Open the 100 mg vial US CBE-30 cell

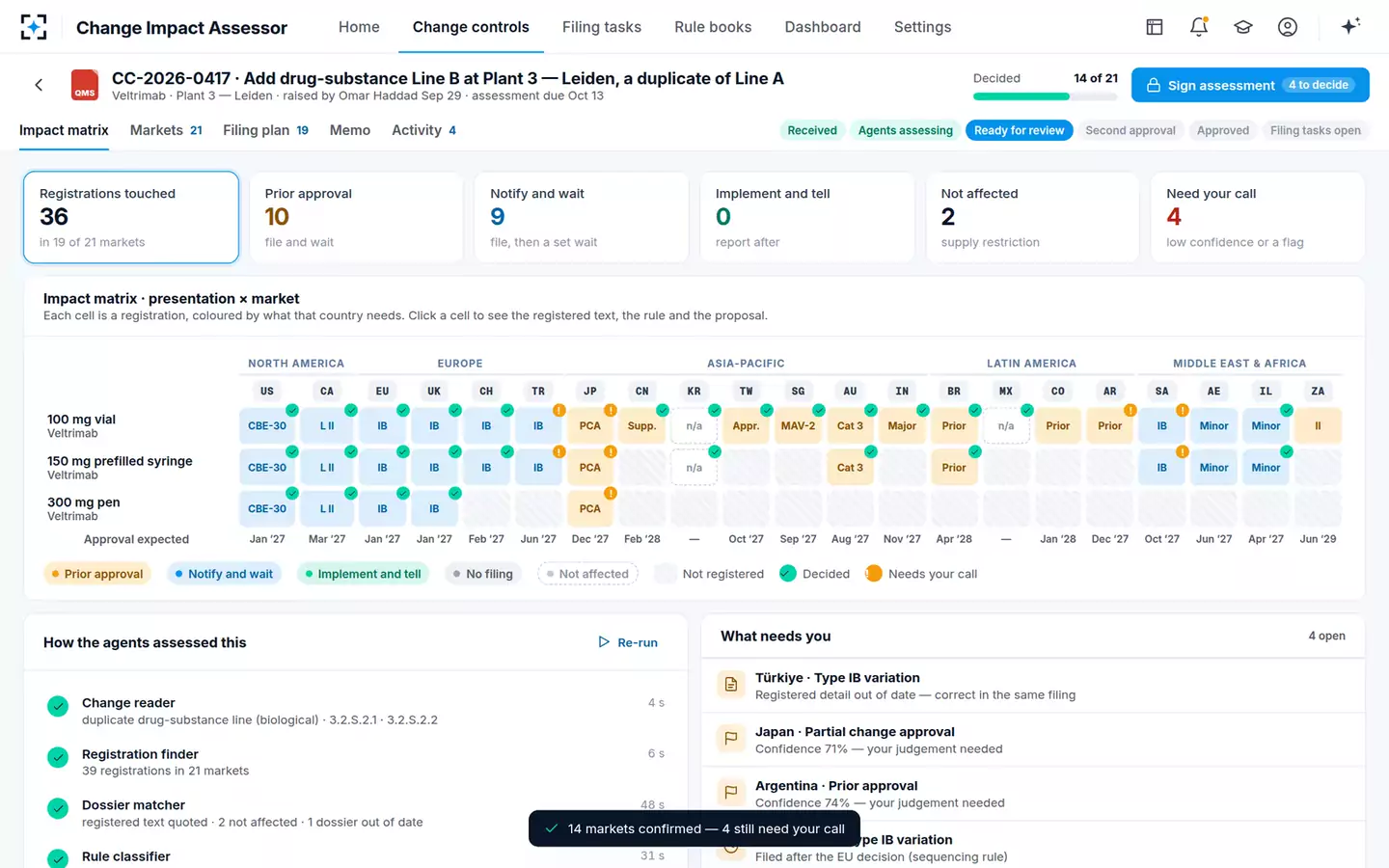[x=267, y=425]
